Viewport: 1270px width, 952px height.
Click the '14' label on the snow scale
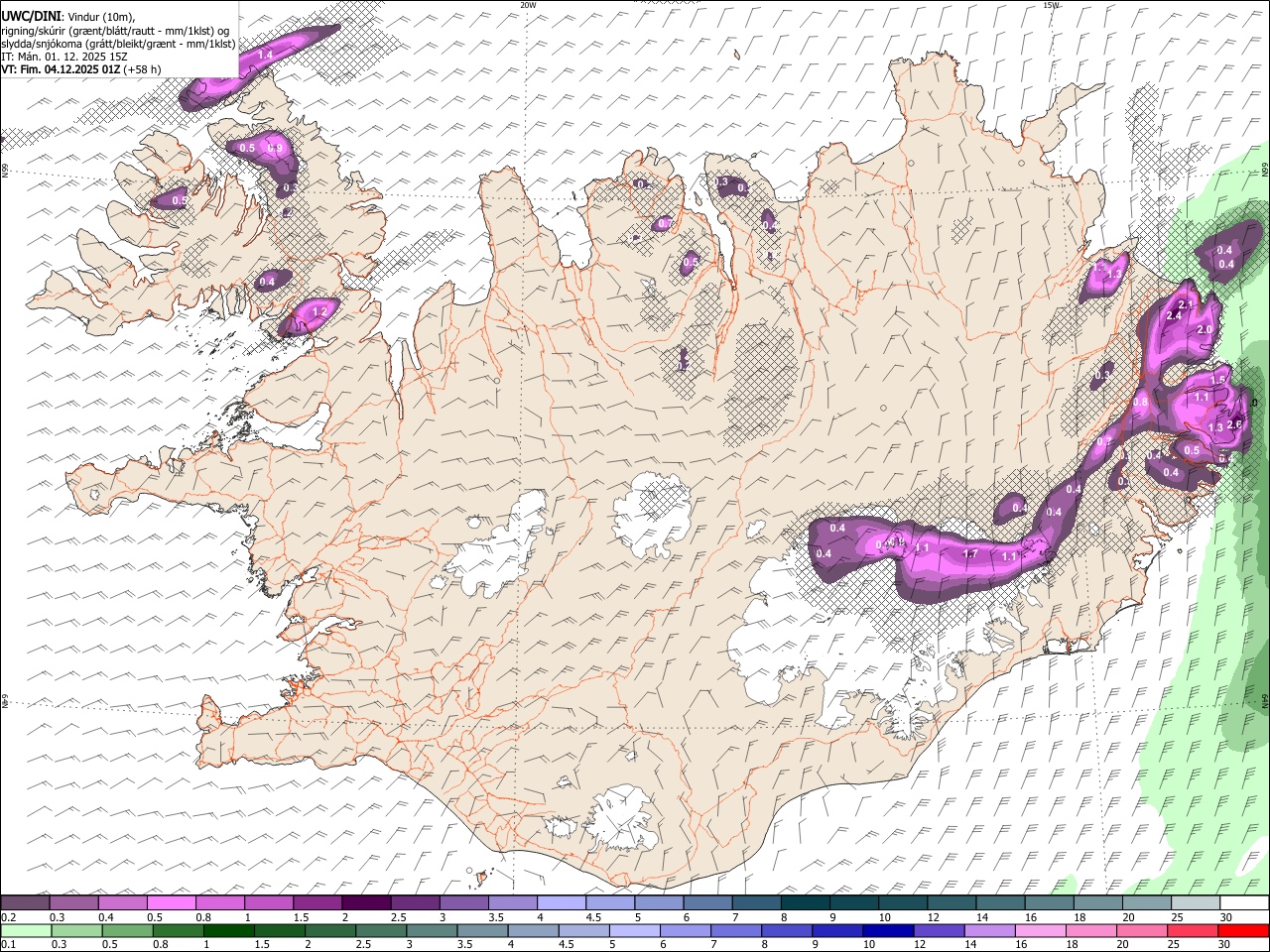click(x=981, y=917)
